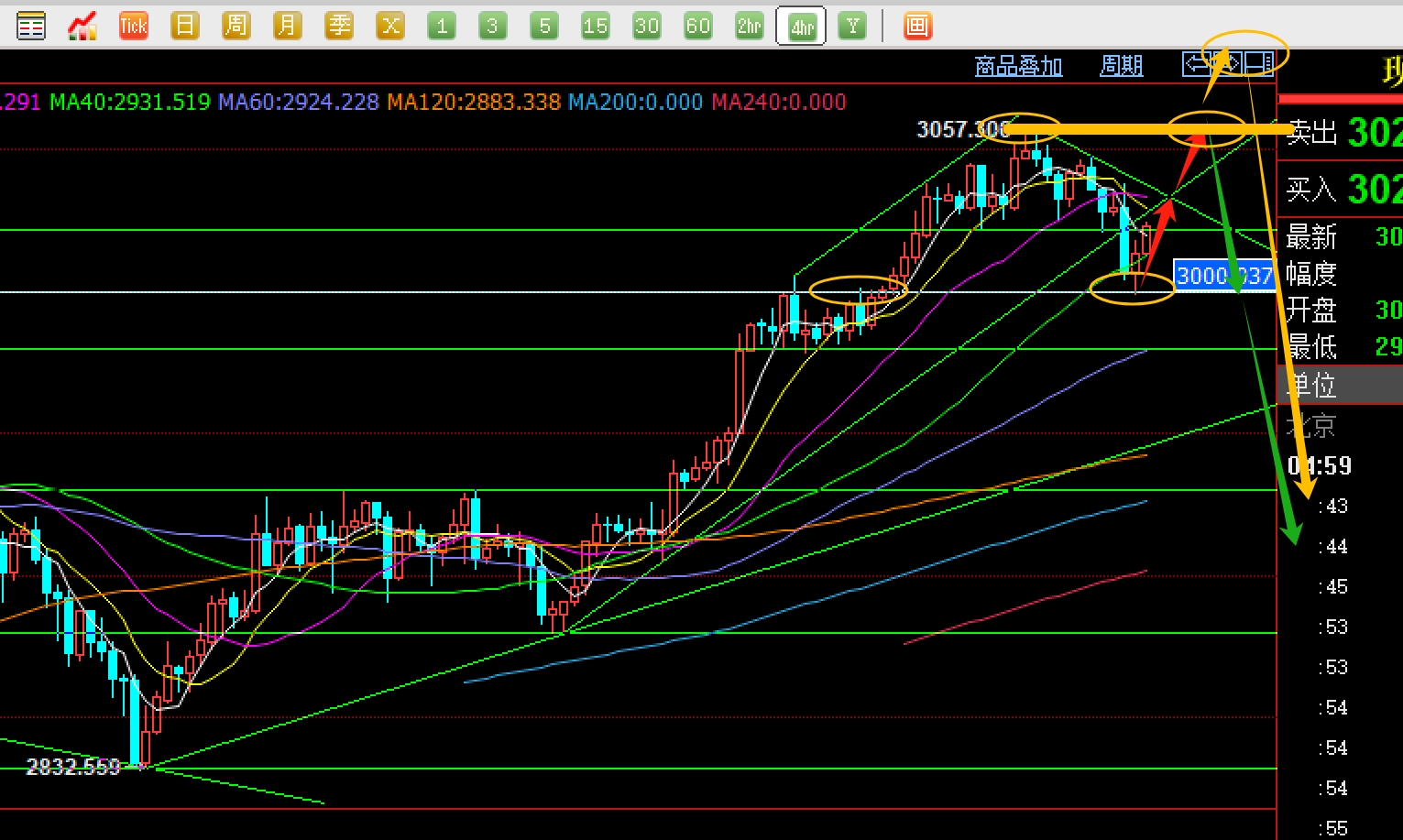This screenshot has width=1403, height=840.
Task: Select the weekly (周) chart period
Action: [x=236, y=26]
